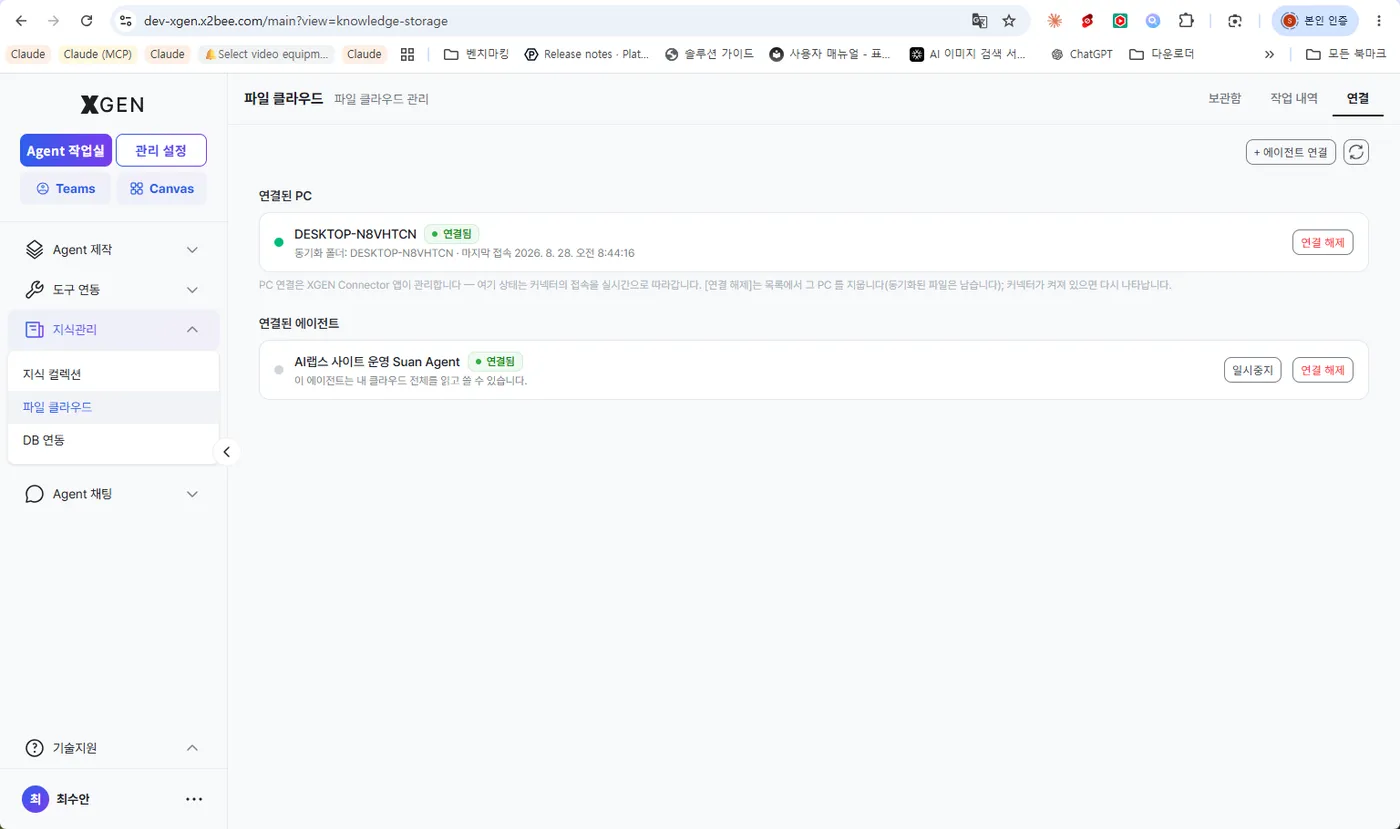
Task: Open the browser extensions puzzle icon
Action: pos(1186,20)
